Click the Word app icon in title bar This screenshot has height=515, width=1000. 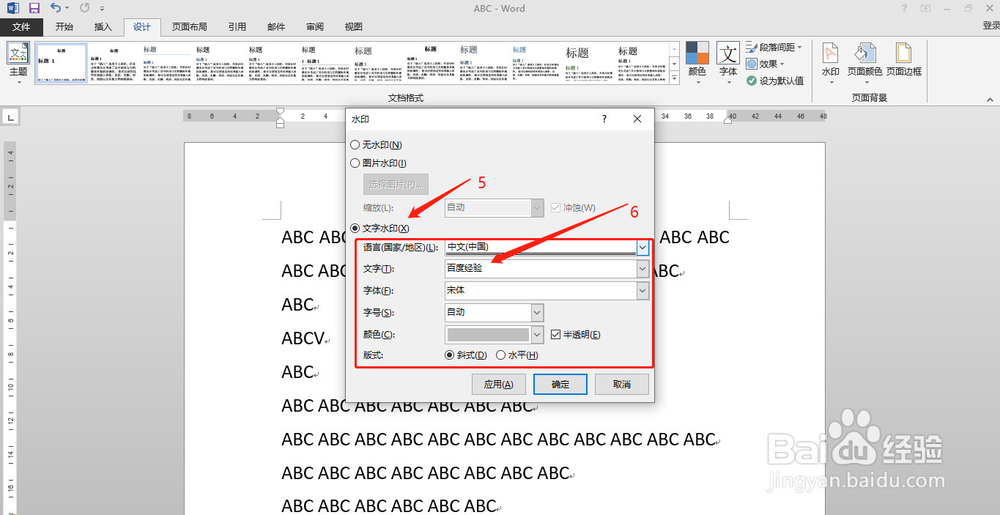pos(13,8)
